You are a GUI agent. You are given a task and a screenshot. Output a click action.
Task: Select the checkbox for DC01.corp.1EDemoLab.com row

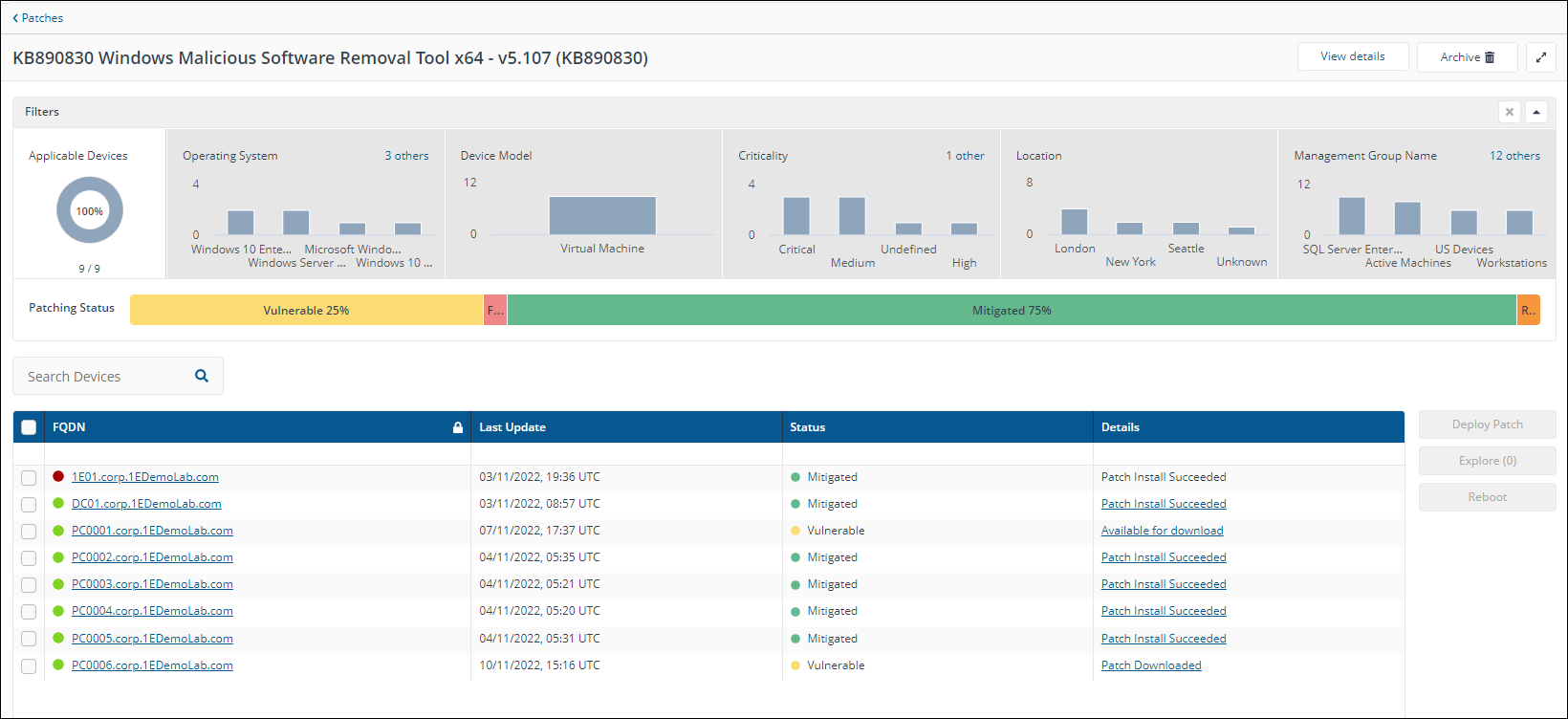click(x=29, y=504)
